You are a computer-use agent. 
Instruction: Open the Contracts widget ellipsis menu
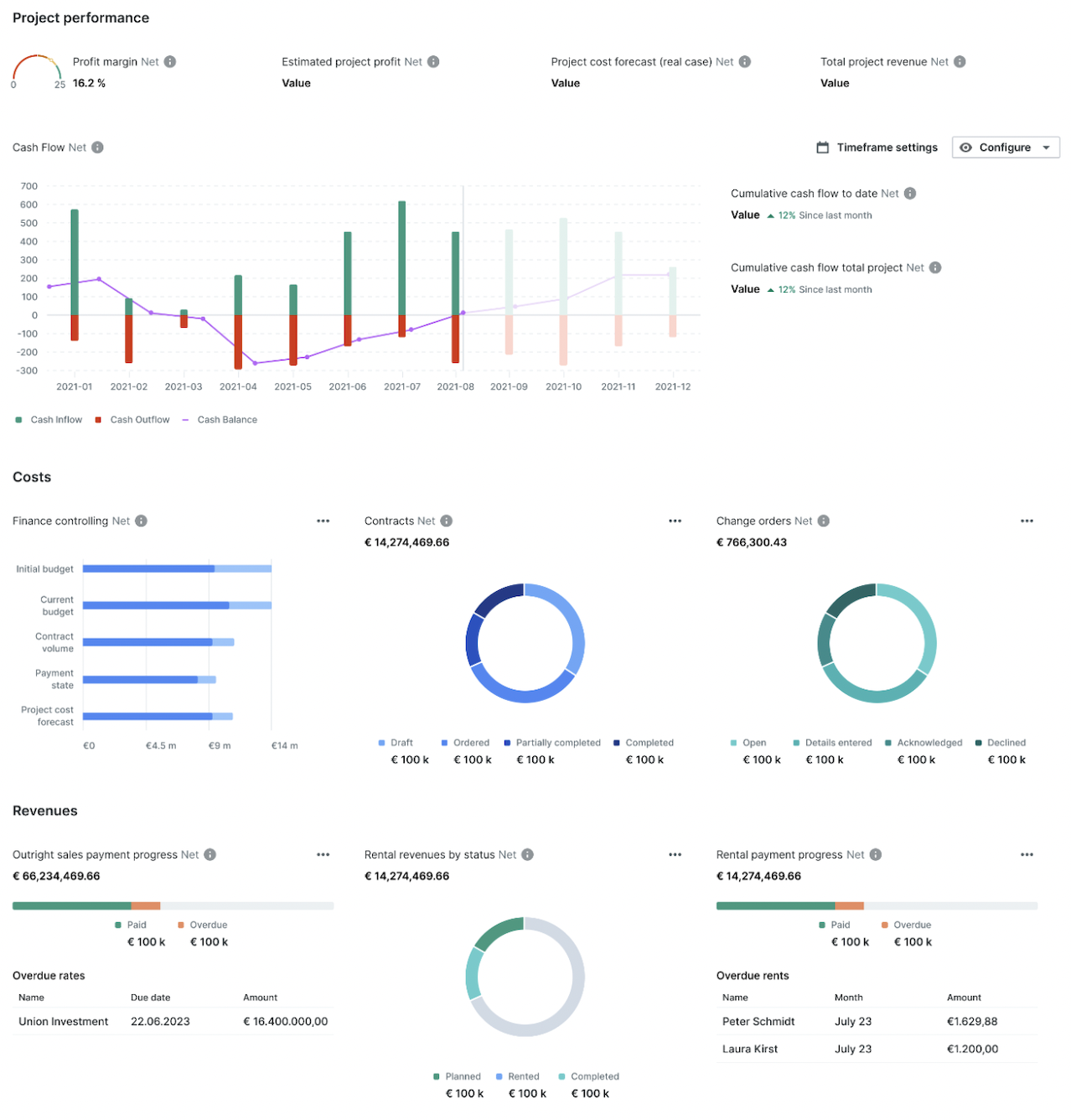pos(675,521)
